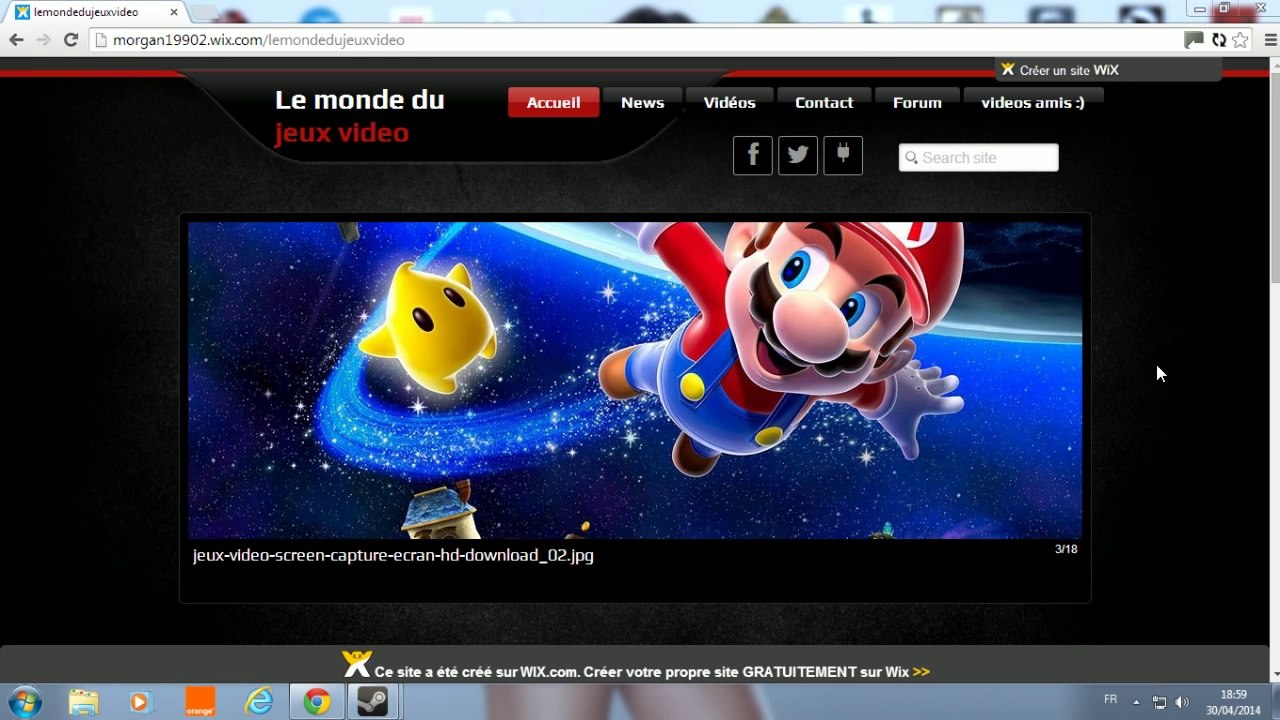Click the page icon left of the URL

click(99, 40)
